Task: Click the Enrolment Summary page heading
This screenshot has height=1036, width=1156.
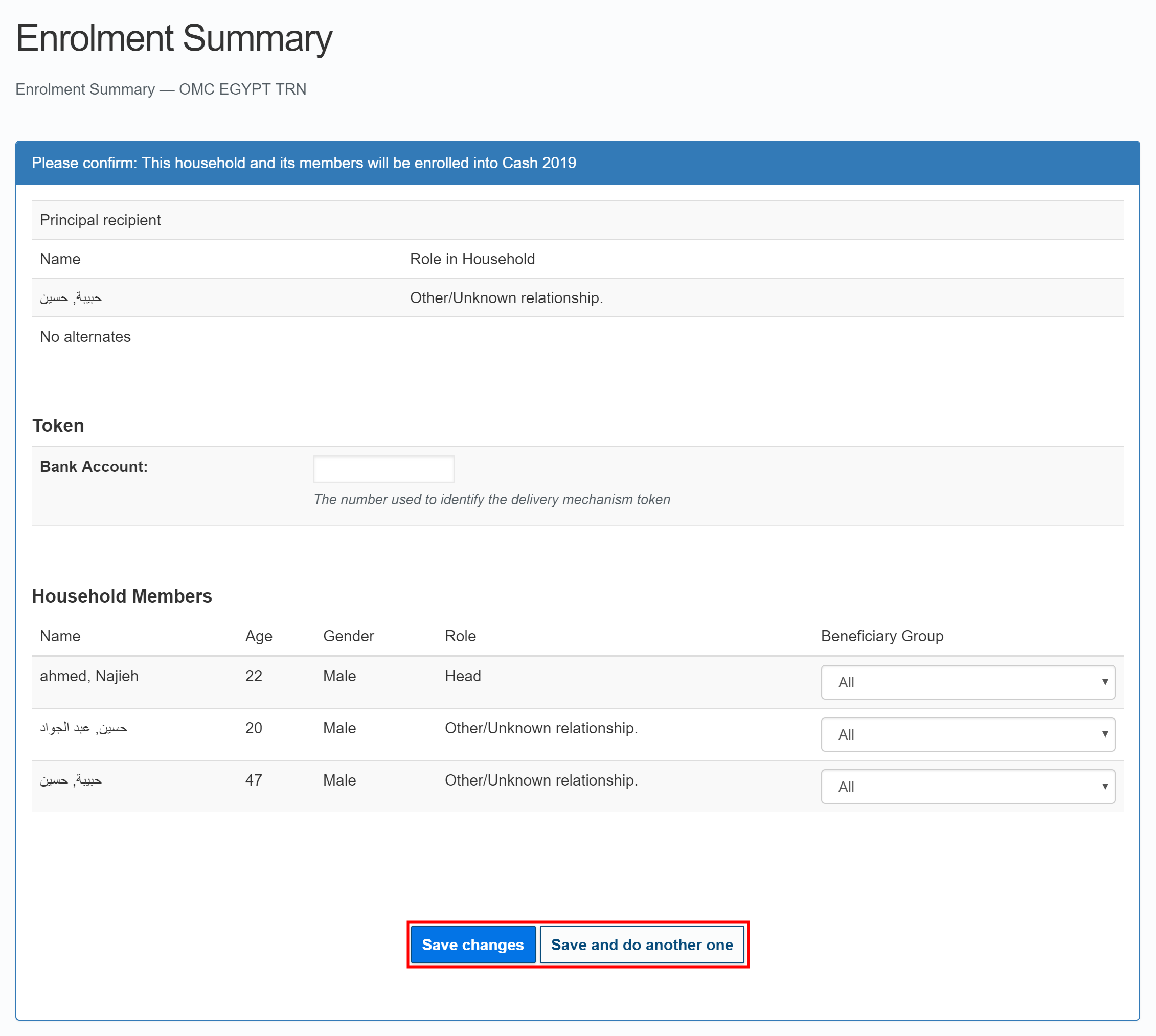Action: [x=174, y=39]
